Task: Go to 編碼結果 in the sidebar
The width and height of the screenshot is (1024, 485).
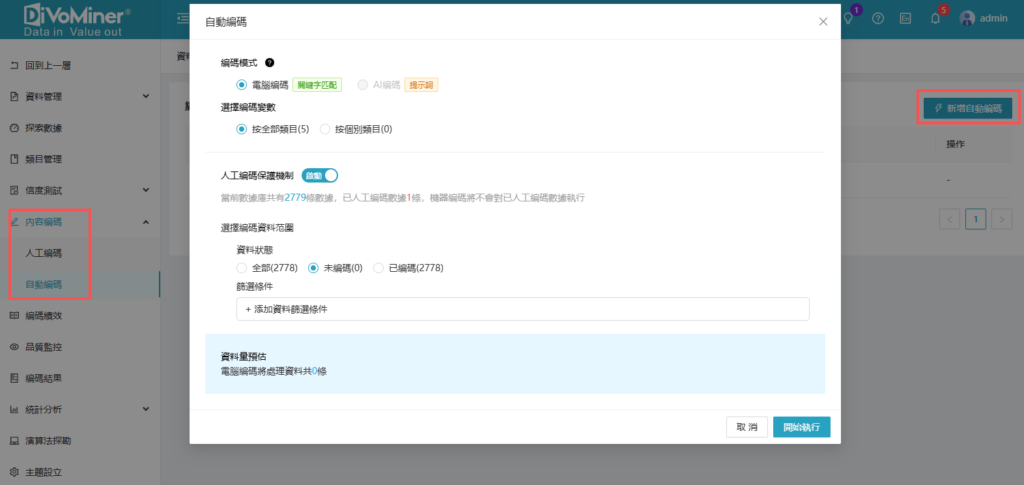Action: click(x=43, y=378)
